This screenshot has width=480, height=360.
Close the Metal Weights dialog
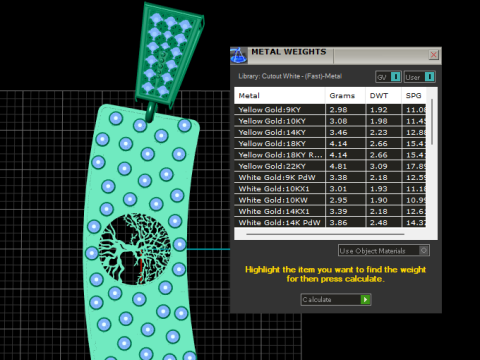(x=433, y=55)
